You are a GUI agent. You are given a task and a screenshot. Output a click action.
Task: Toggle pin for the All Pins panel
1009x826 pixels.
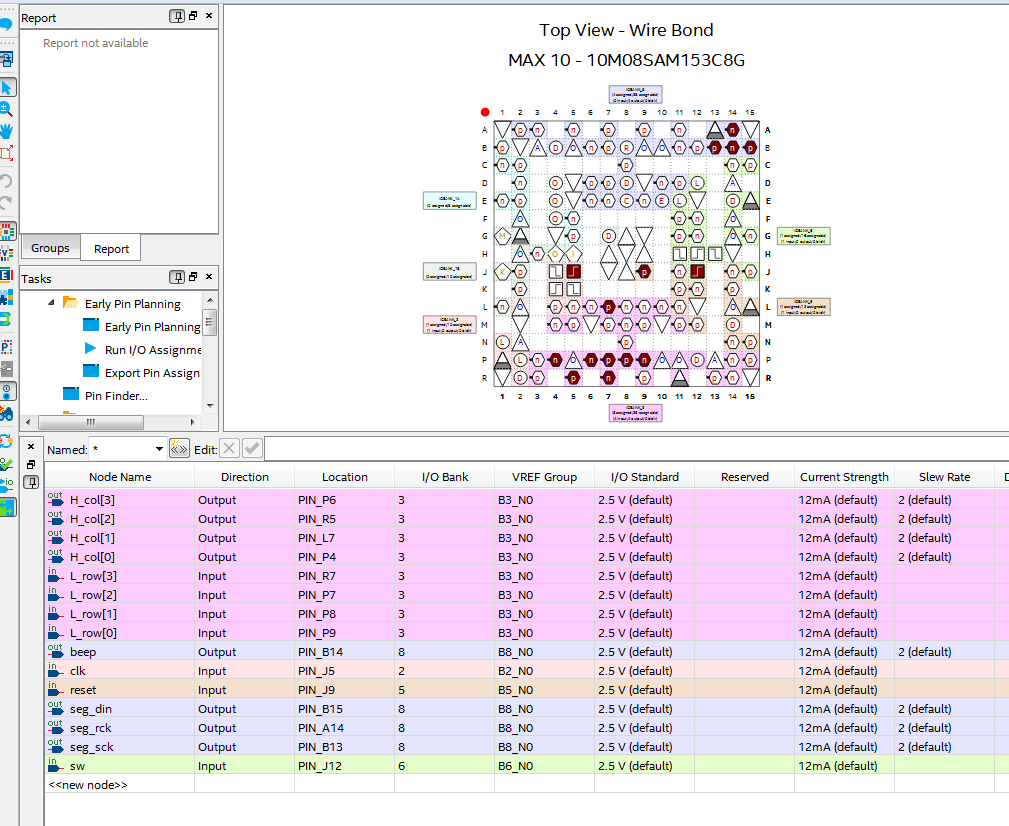[x=31, y=481]
